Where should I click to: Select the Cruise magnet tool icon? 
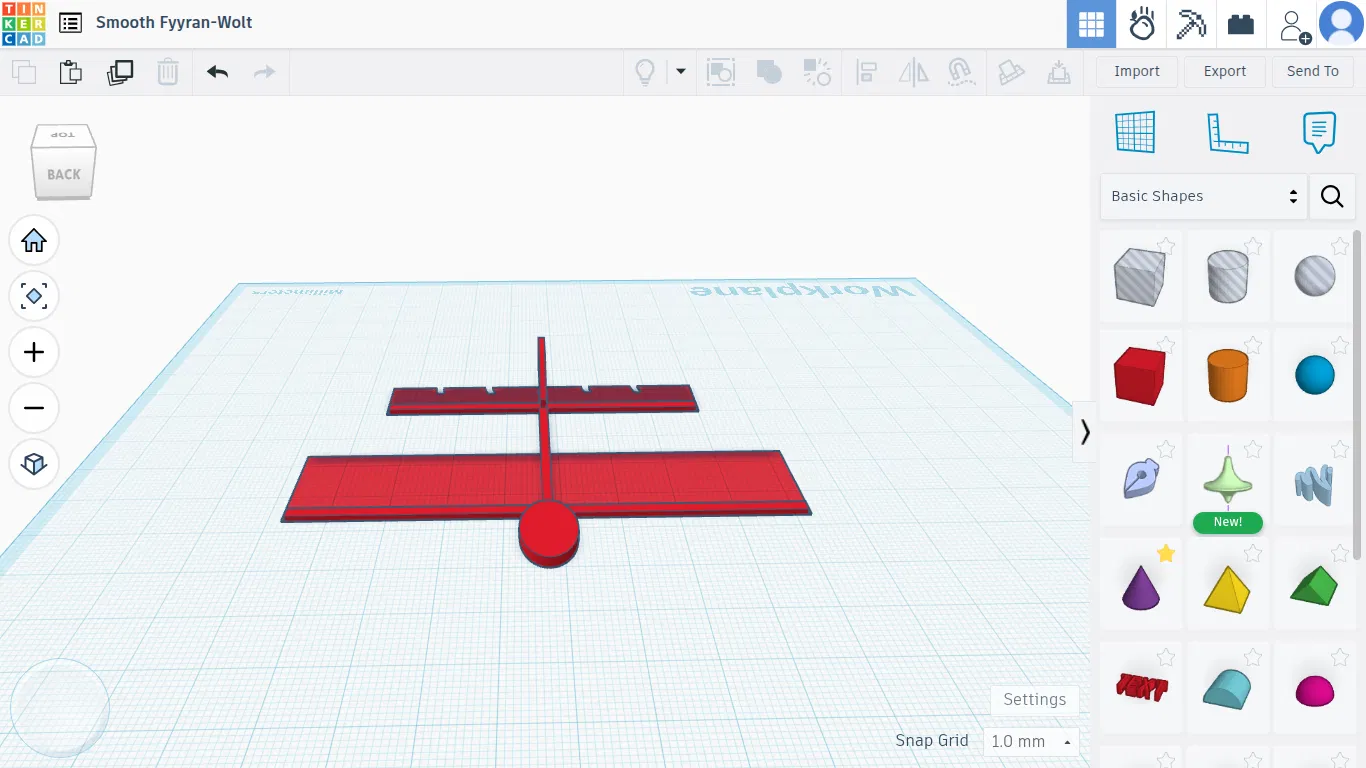[961, 72]
